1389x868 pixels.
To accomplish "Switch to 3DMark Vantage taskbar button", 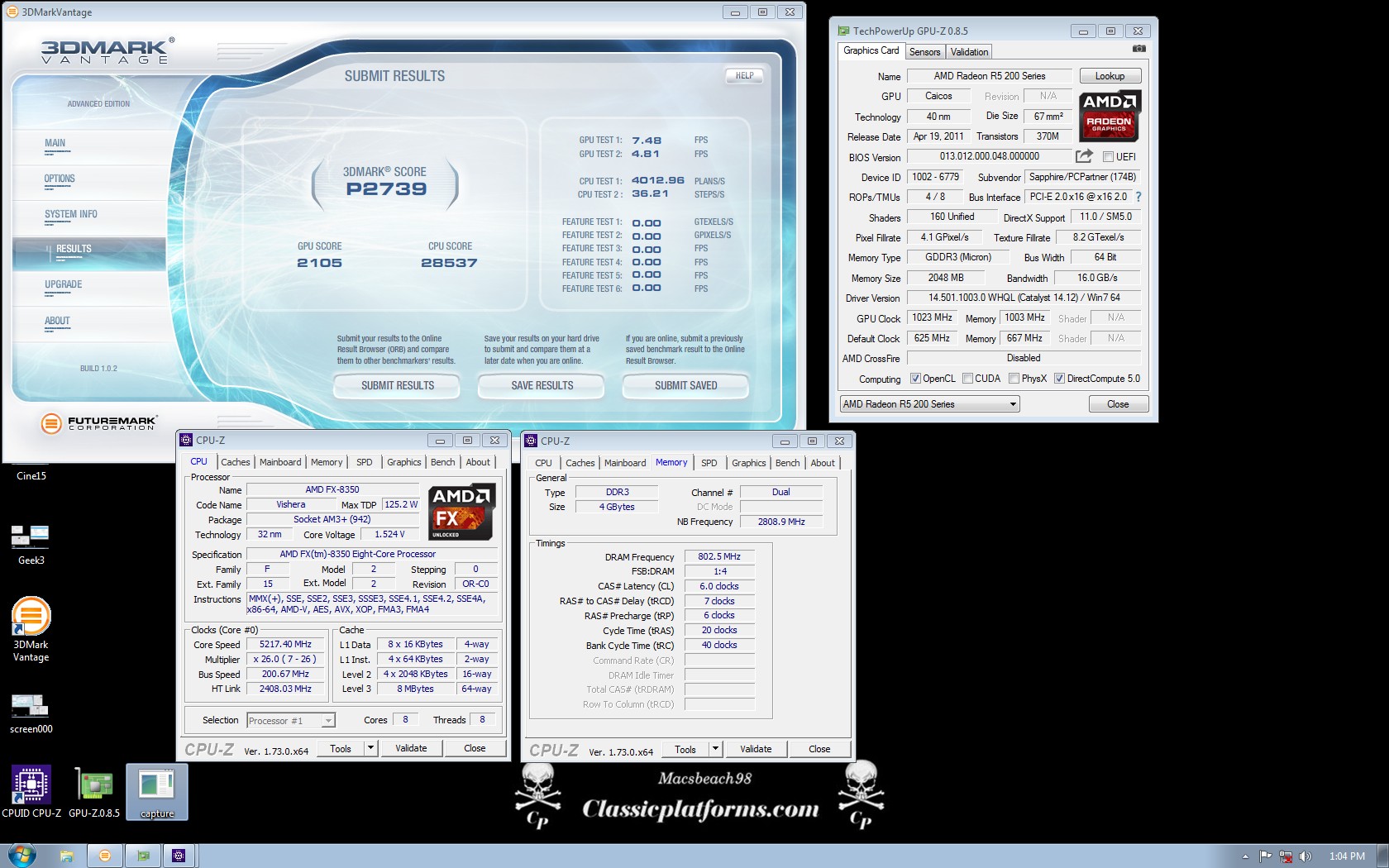I will coord(105,856).
